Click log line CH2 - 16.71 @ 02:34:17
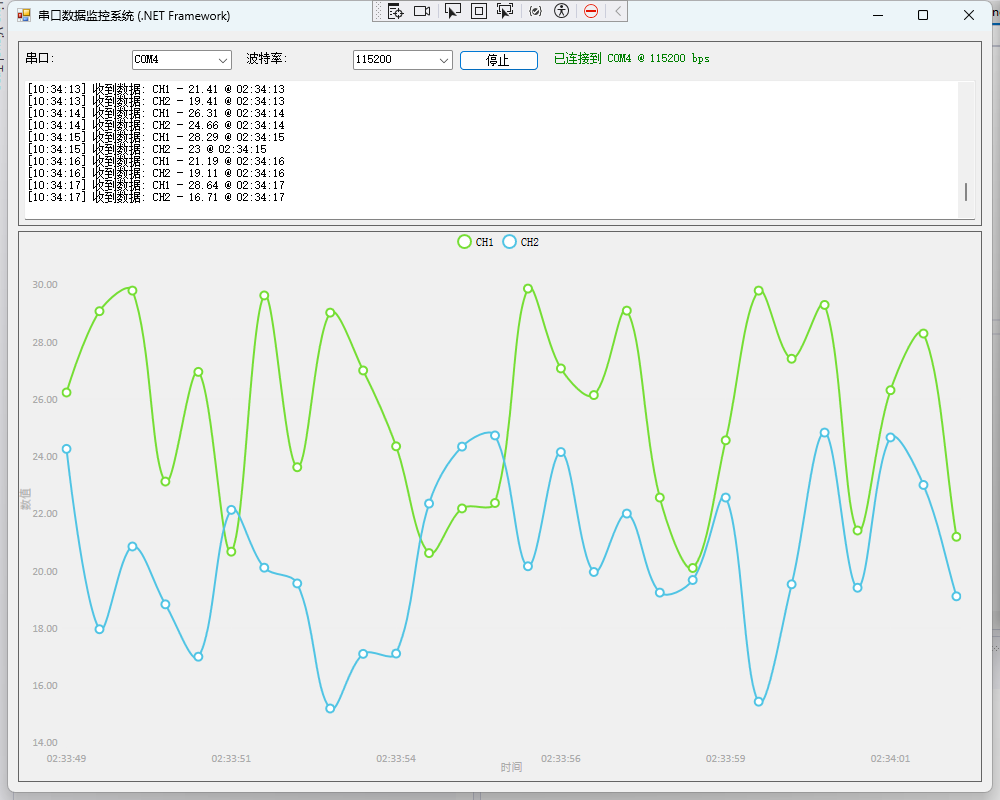 (156, 197)
